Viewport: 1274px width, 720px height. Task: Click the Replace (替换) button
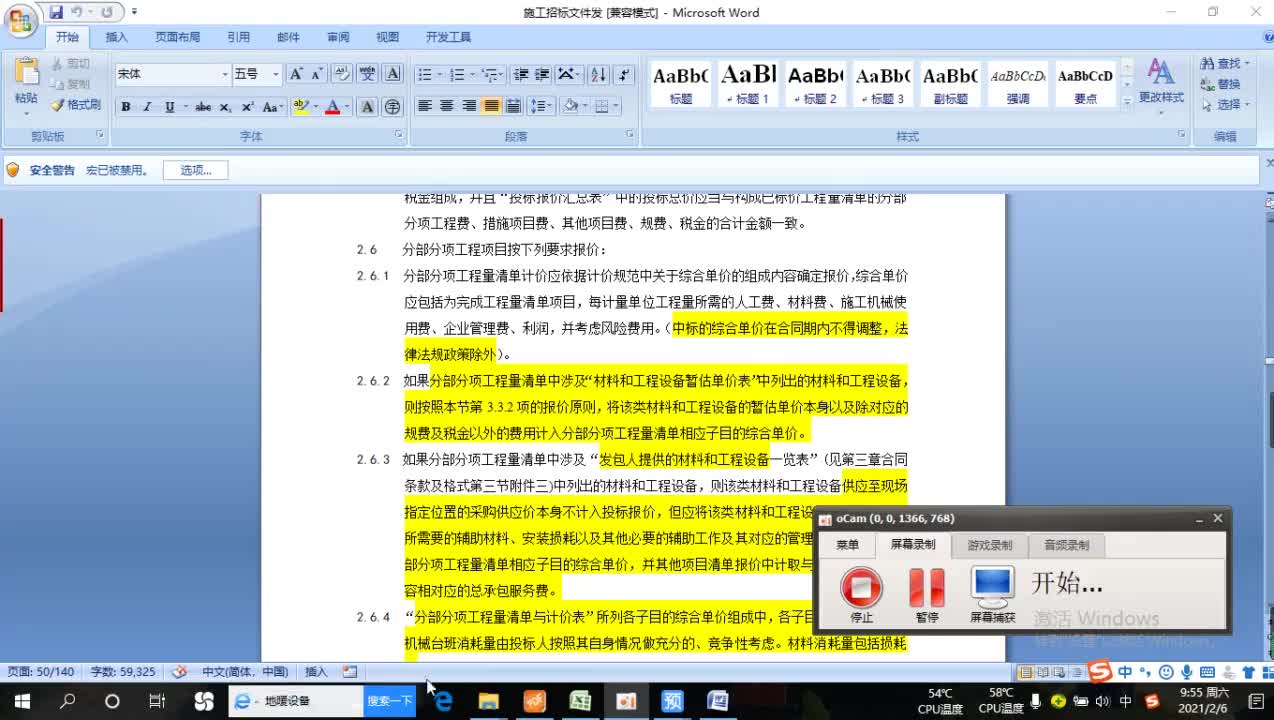pos(1220,84)
